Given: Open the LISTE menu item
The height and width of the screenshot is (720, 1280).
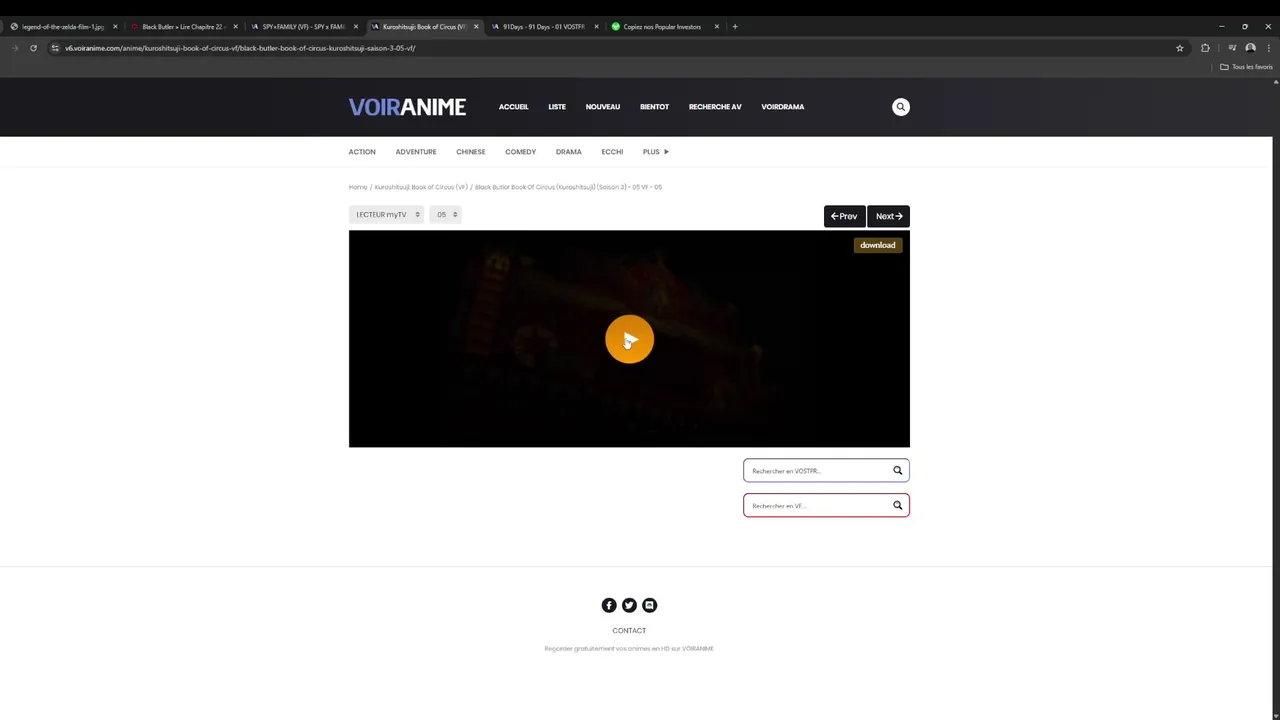Looking at the screenshot, I should coord(557,107).
